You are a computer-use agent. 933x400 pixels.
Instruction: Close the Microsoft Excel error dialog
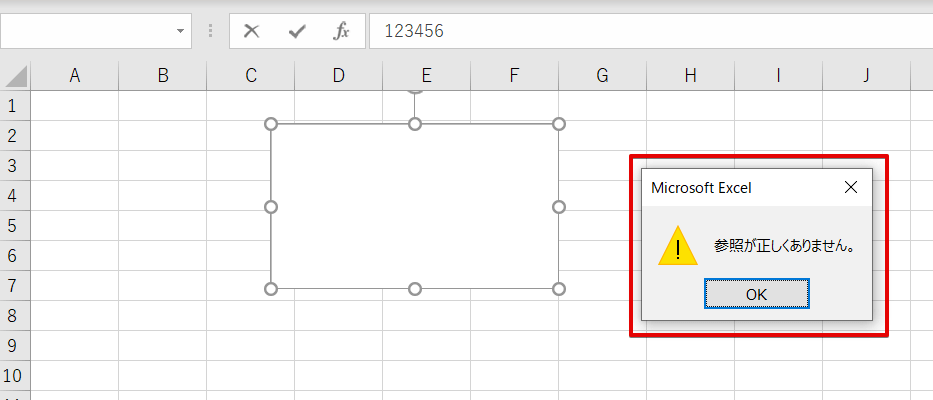coord(850,187)
